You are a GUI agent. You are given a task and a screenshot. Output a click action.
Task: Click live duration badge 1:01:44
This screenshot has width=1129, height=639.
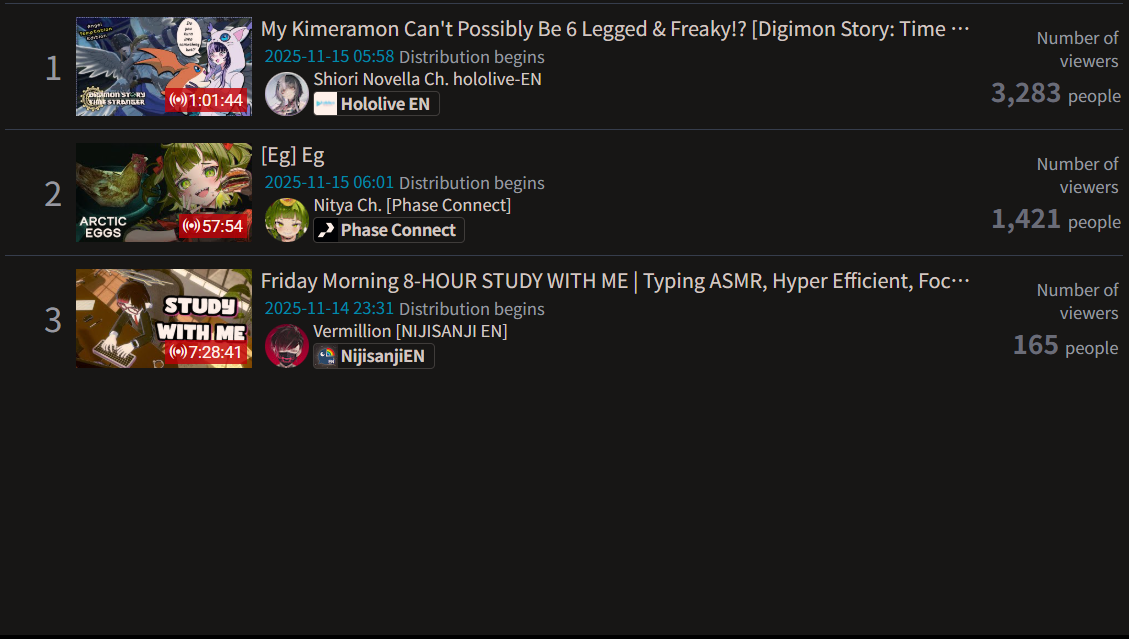(x=207, y=100)
